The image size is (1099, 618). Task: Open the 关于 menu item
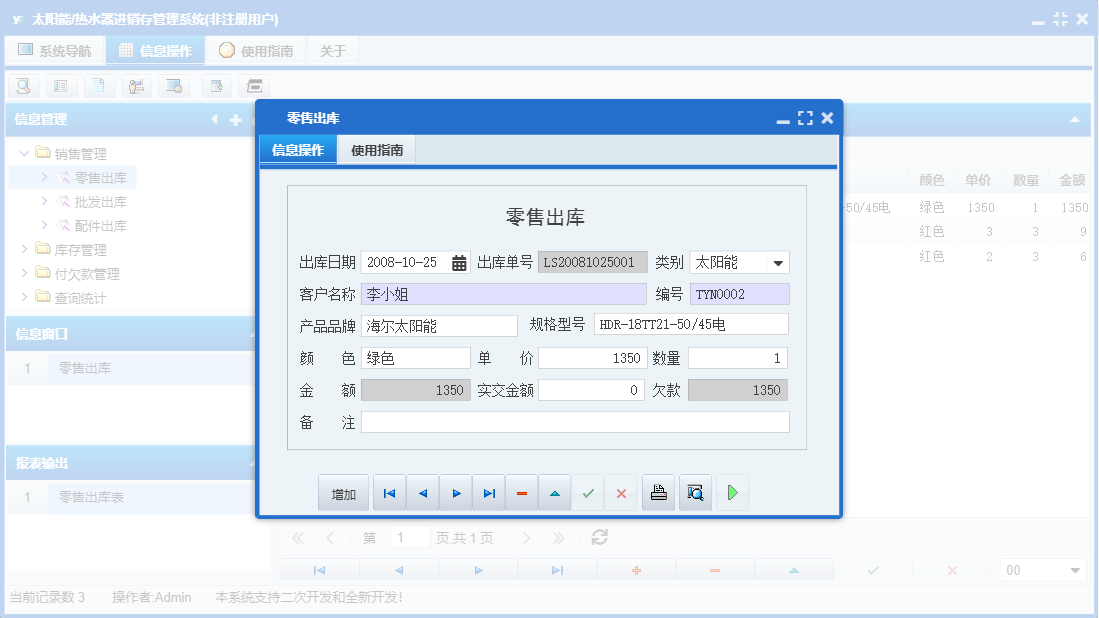(x=332, y=49)
